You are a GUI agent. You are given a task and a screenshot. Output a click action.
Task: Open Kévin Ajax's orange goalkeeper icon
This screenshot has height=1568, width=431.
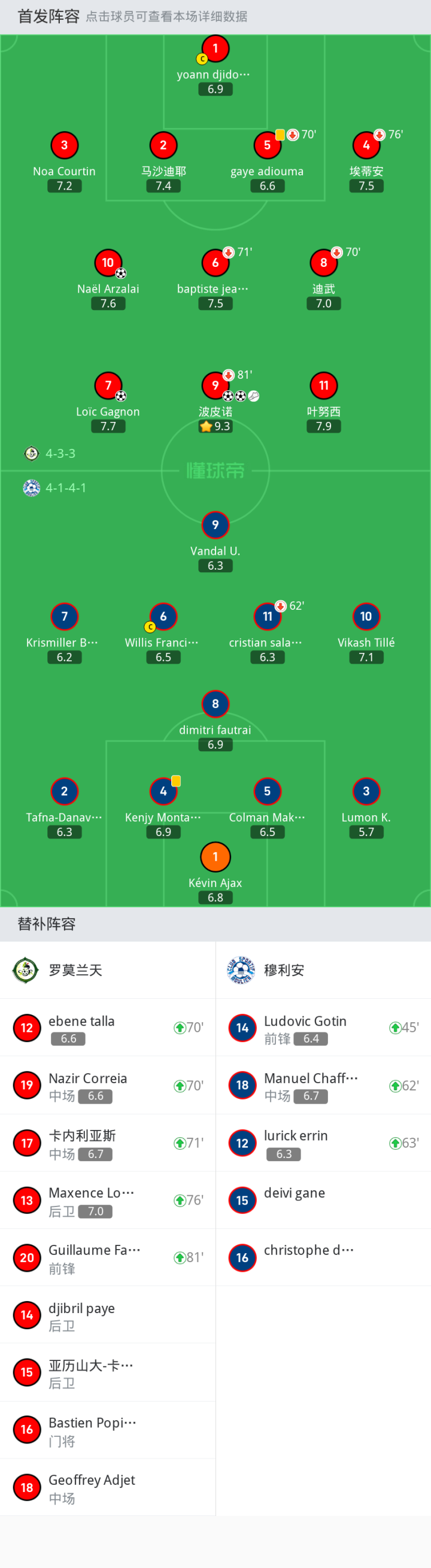[215, 856]
